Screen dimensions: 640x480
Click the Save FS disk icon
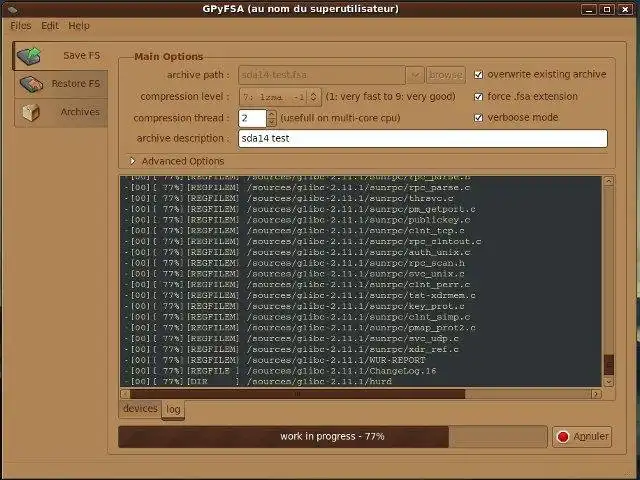point(29,56)
